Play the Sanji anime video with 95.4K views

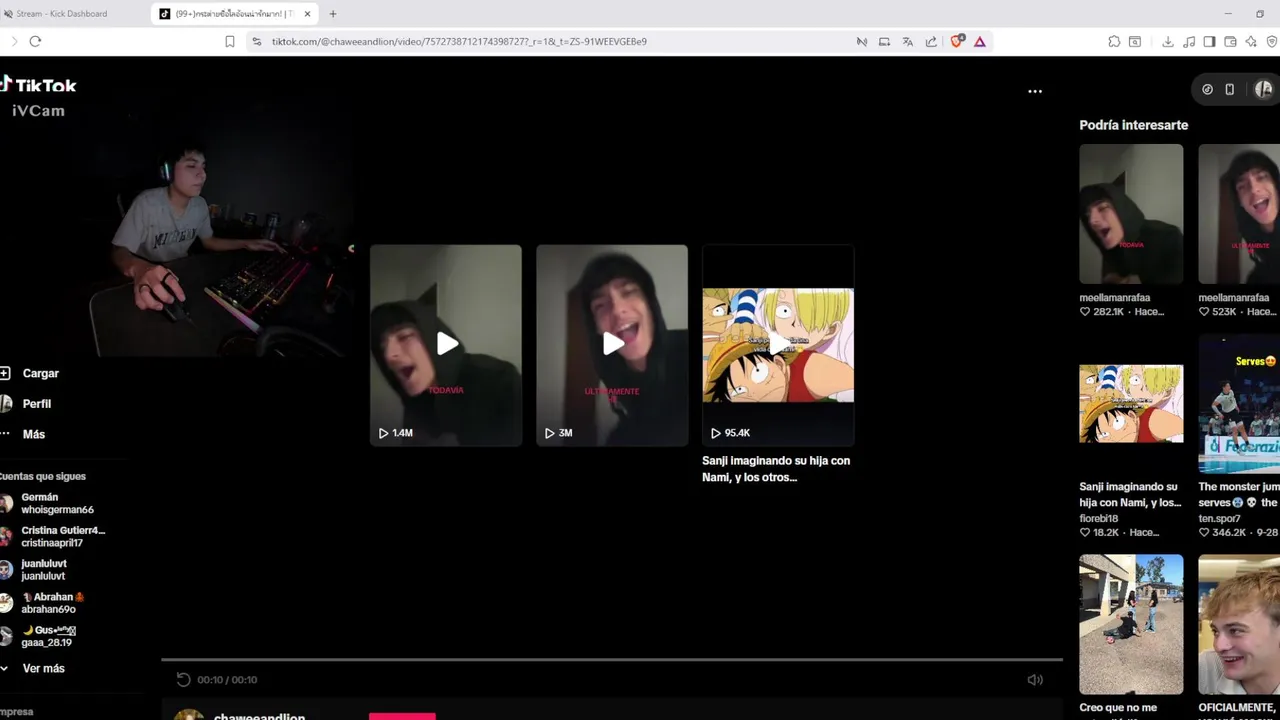click(x=778, y=345)
